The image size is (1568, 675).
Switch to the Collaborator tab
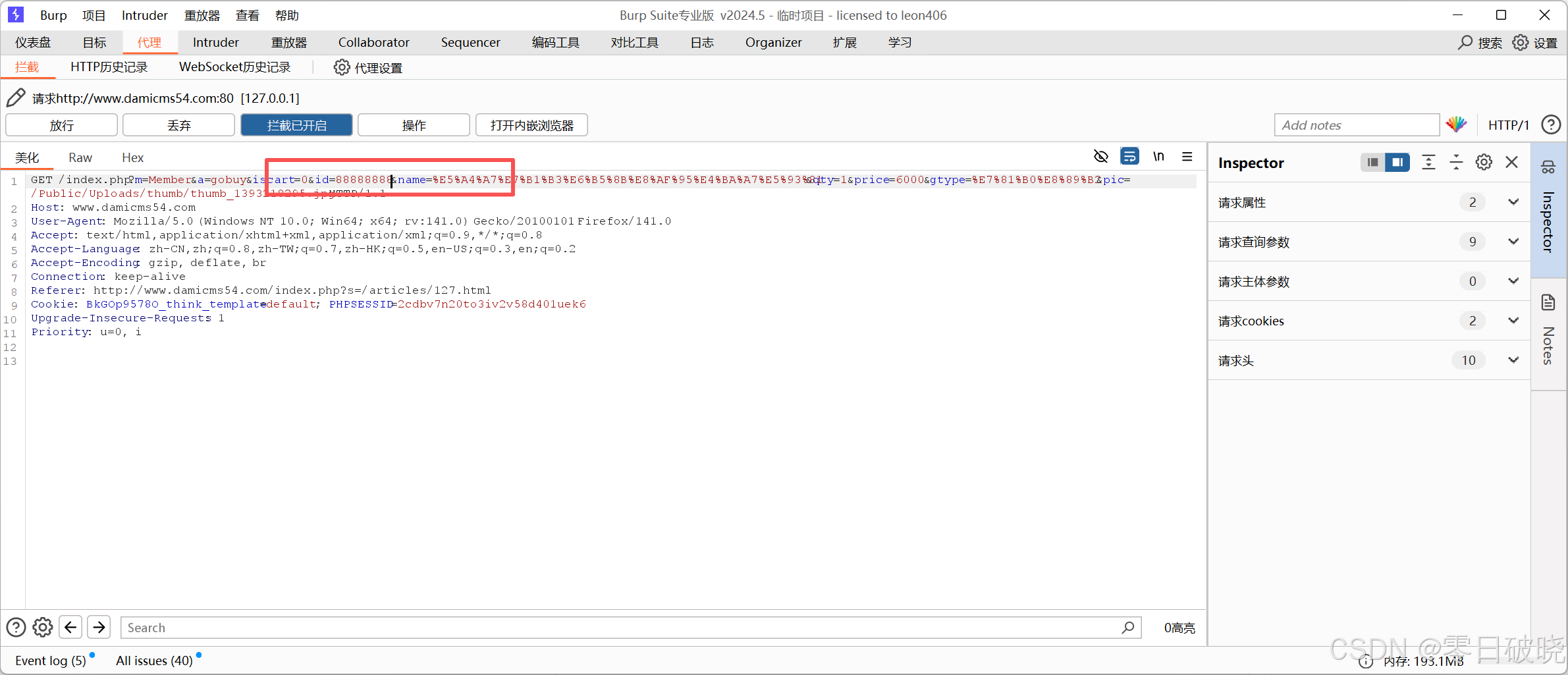373,43
